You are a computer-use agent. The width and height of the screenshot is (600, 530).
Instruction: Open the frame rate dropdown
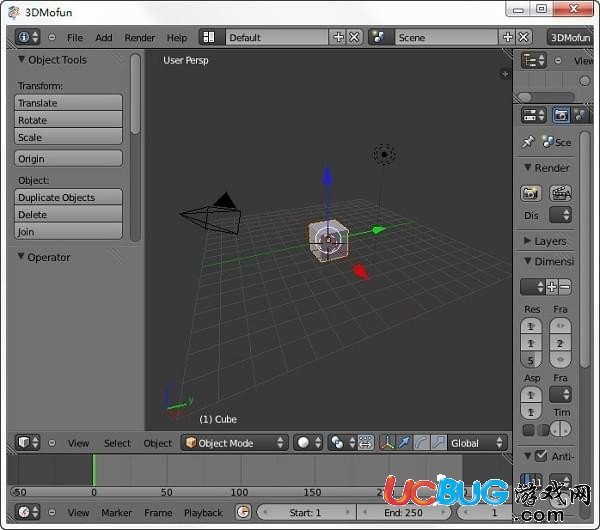pos(561,394)
